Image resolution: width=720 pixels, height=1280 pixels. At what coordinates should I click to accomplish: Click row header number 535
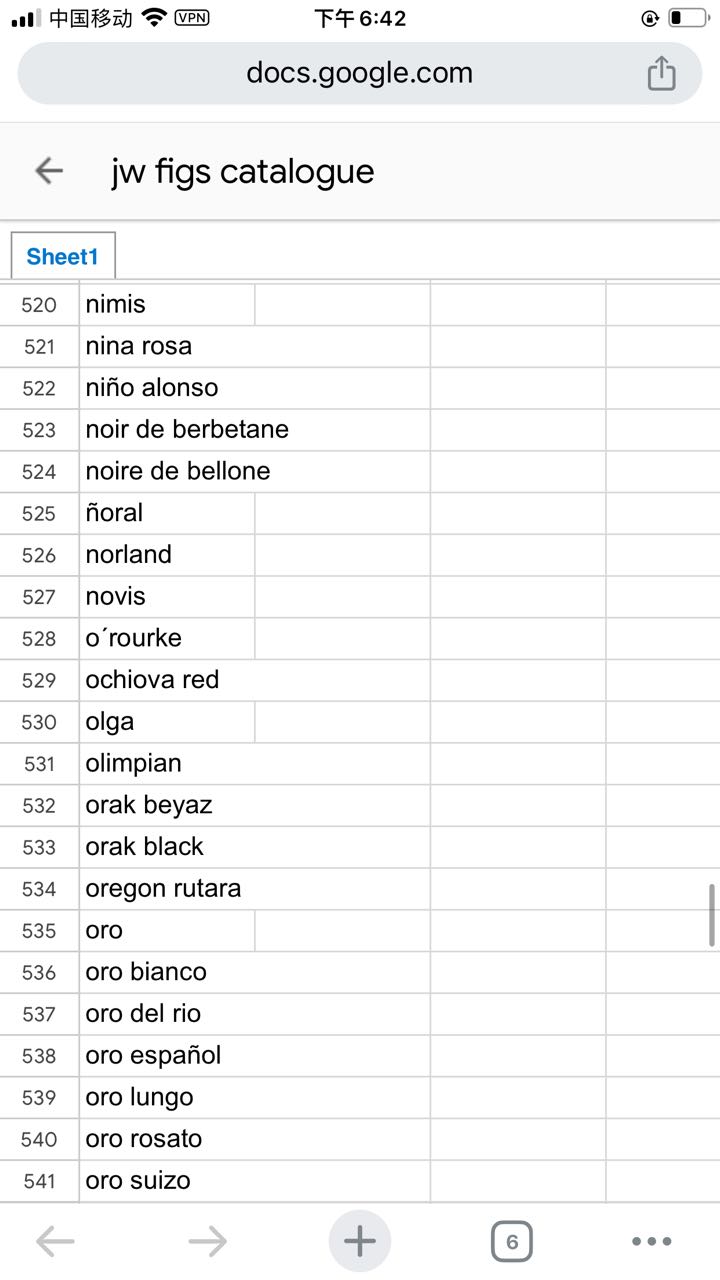tap(39, 930)
